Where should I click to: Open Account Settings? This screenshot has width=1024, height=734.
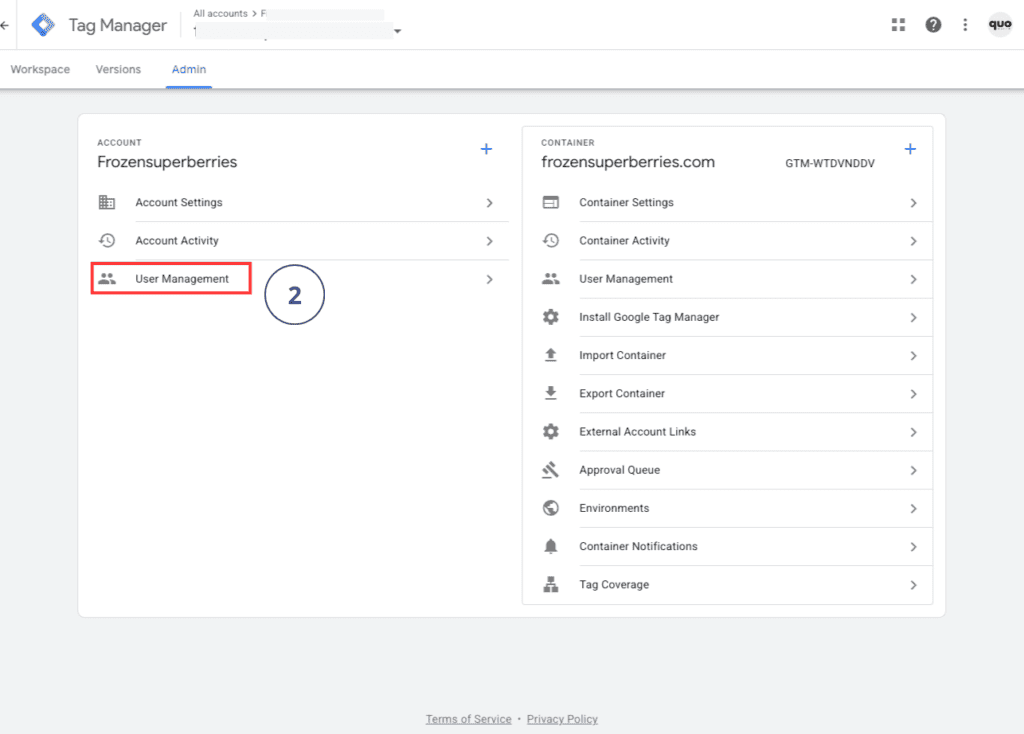coord(178,202)
